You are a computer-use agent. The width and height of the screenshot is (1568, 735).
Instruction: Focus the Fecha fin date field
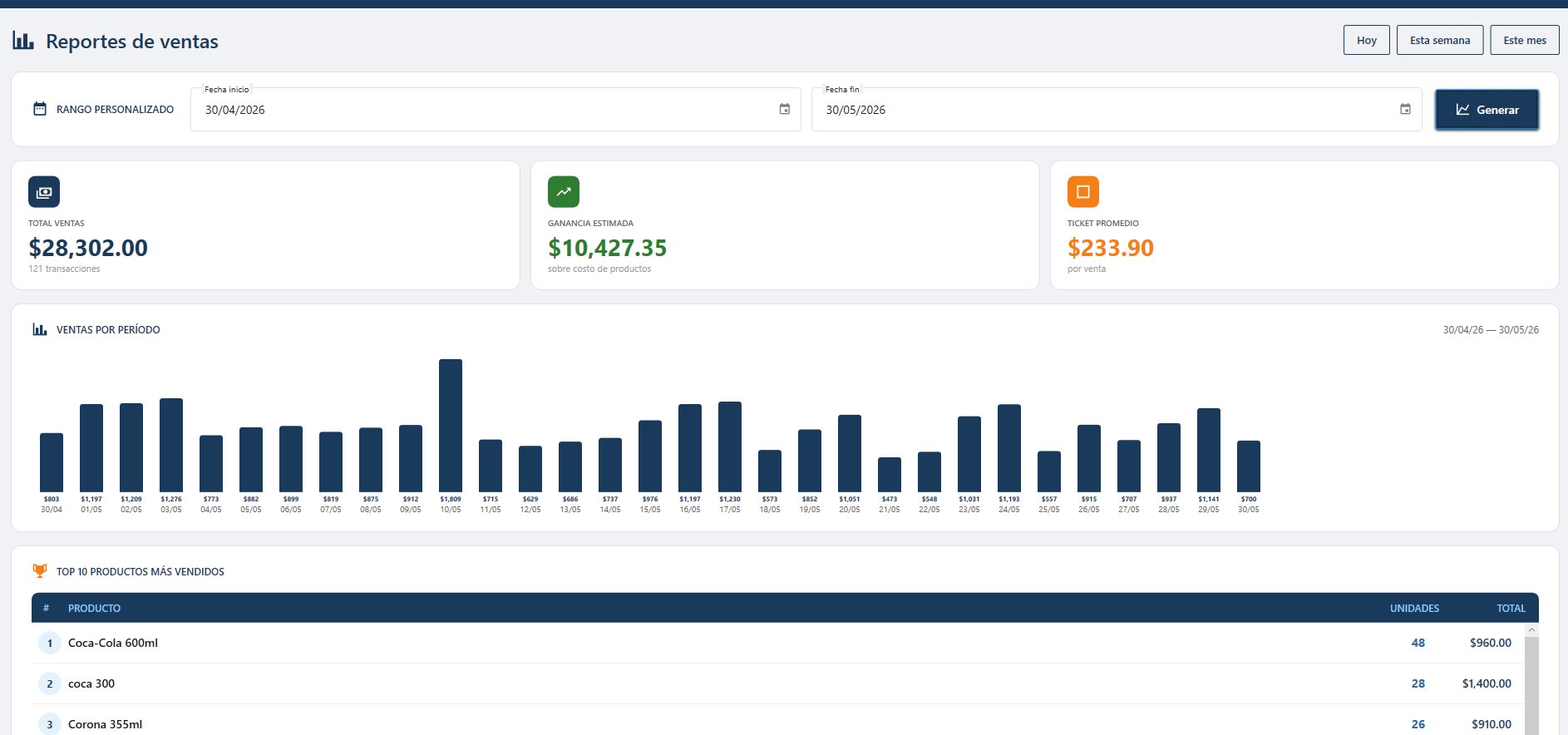click(x=1117, y=110)
